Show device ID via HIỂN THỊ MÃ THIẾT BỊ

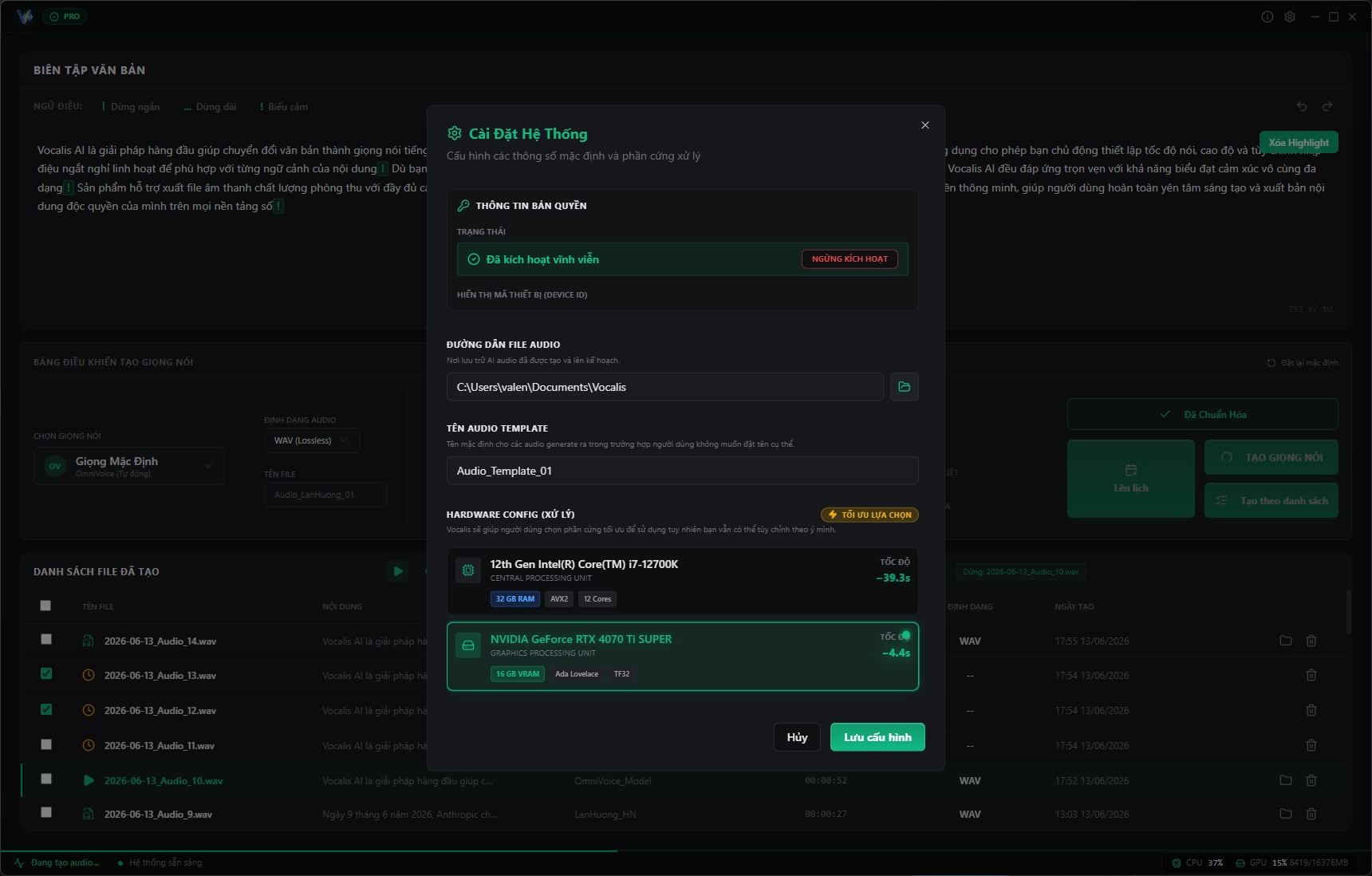coord(522,295)
